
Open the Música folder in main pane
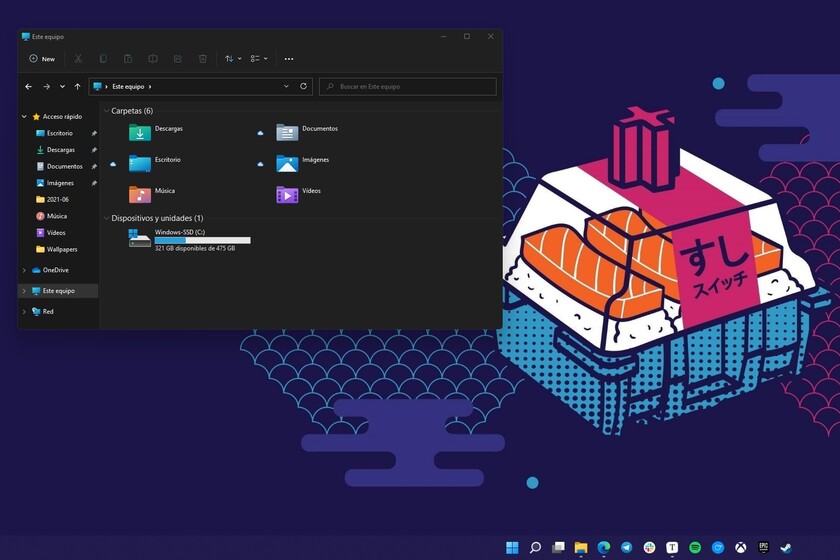(x=140, y=194)
